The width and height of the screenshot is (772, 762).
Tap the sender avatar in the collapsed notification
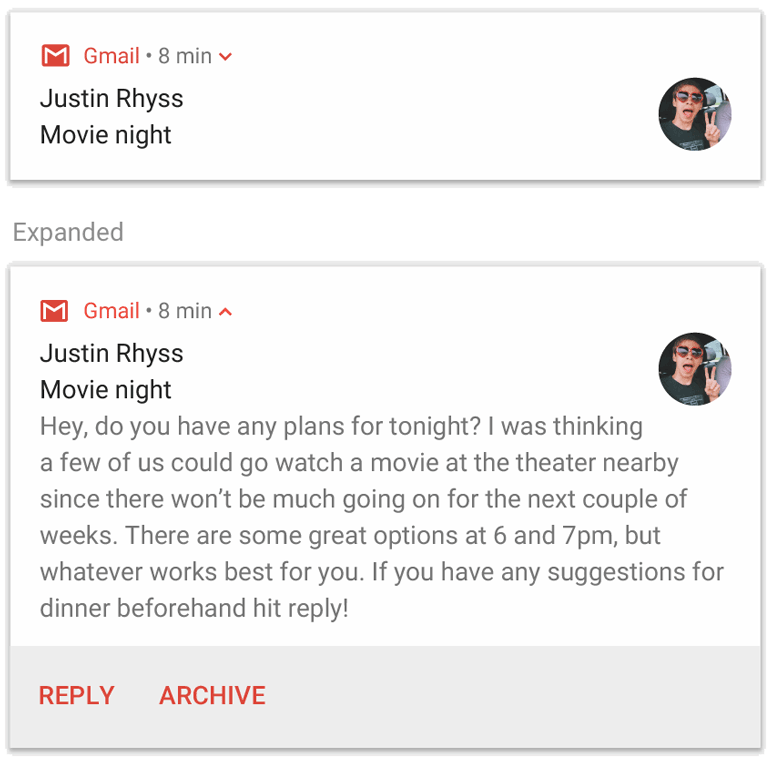click(x=695, y=114)
